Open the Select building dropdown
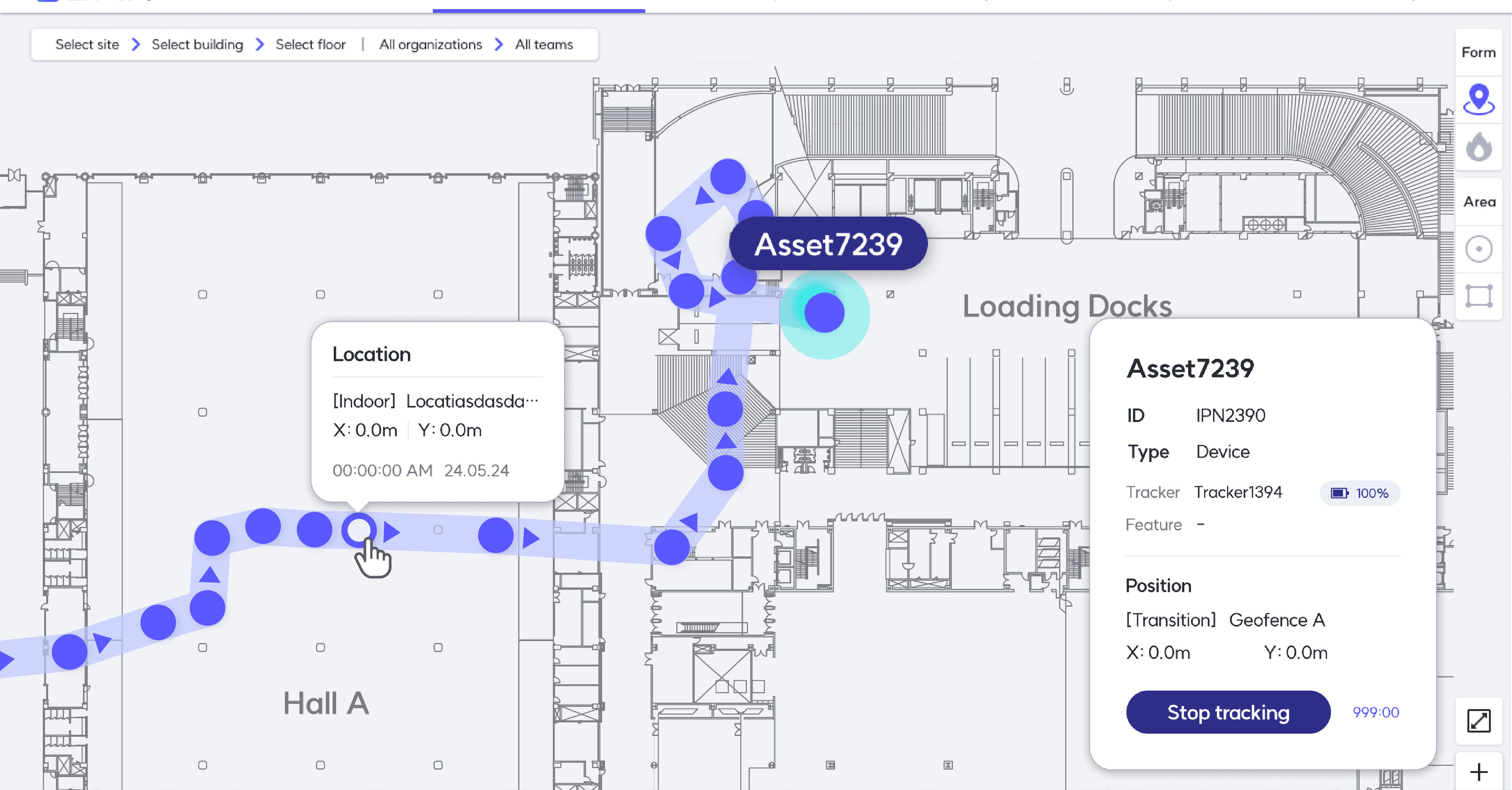 [x=197, y=45]
